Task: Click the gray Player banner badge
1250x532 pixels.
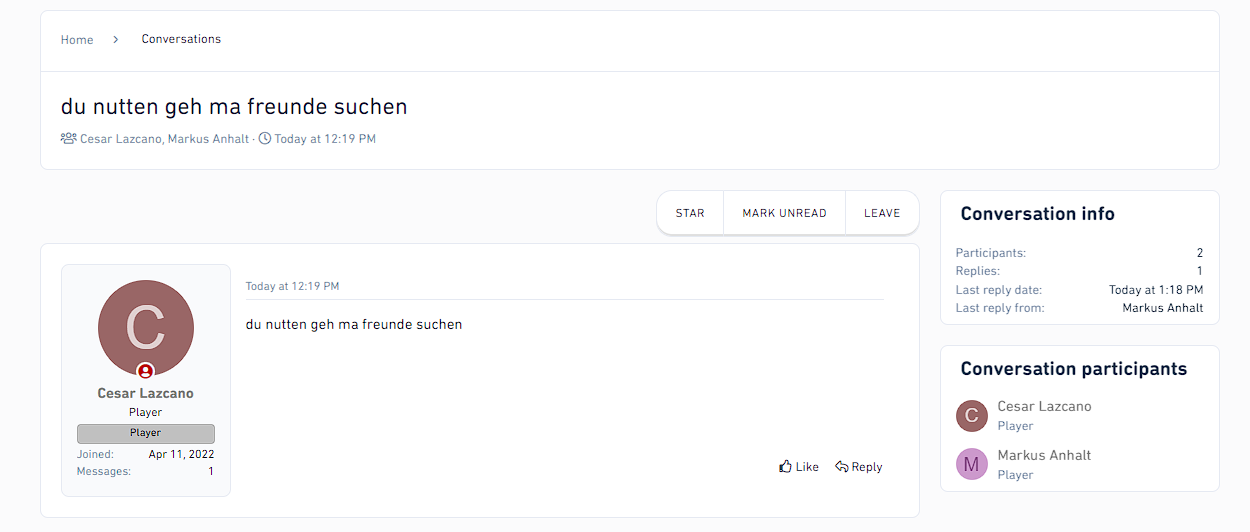Action: pos(146,433)
